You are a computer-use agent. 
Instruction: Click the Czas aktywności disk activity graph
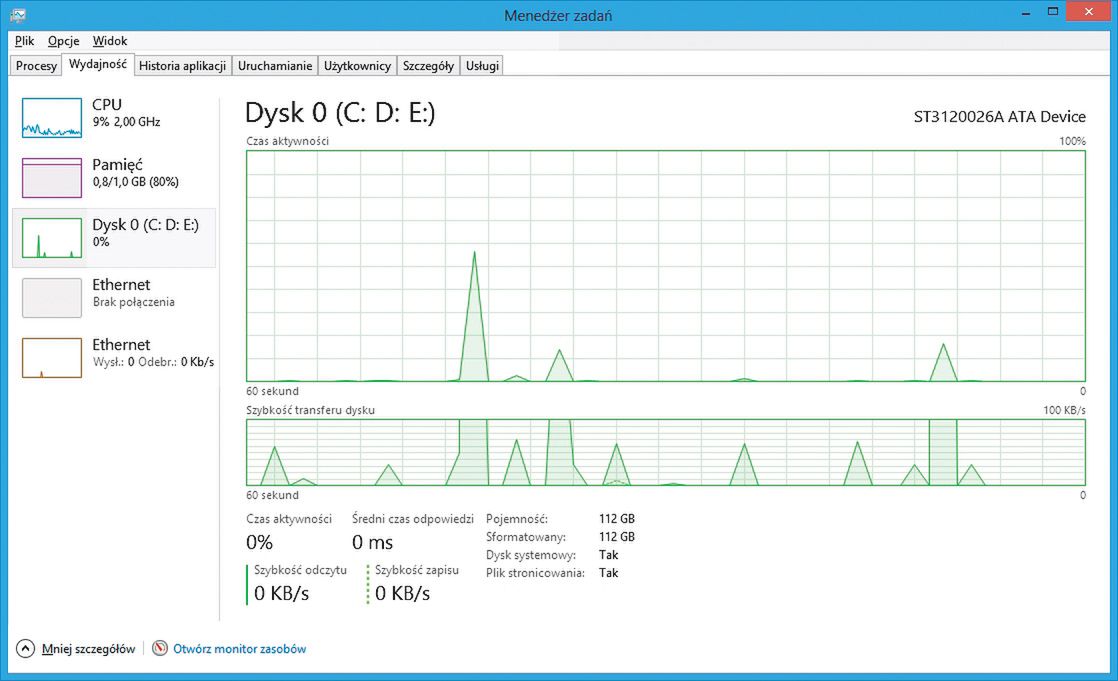tap(666, 266)
